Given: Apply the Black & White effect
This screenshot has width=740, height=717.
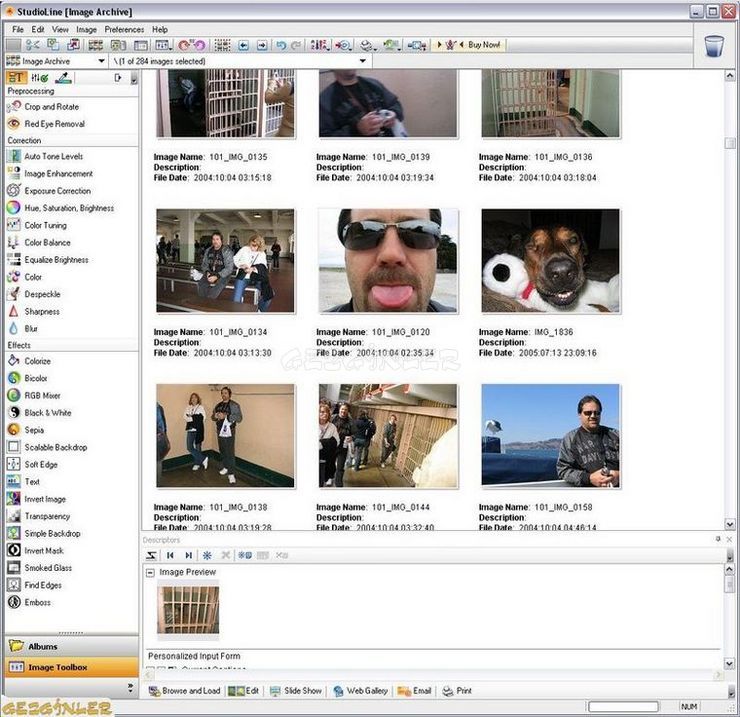Looking at the screenshot, I should (x=40, y=413).
